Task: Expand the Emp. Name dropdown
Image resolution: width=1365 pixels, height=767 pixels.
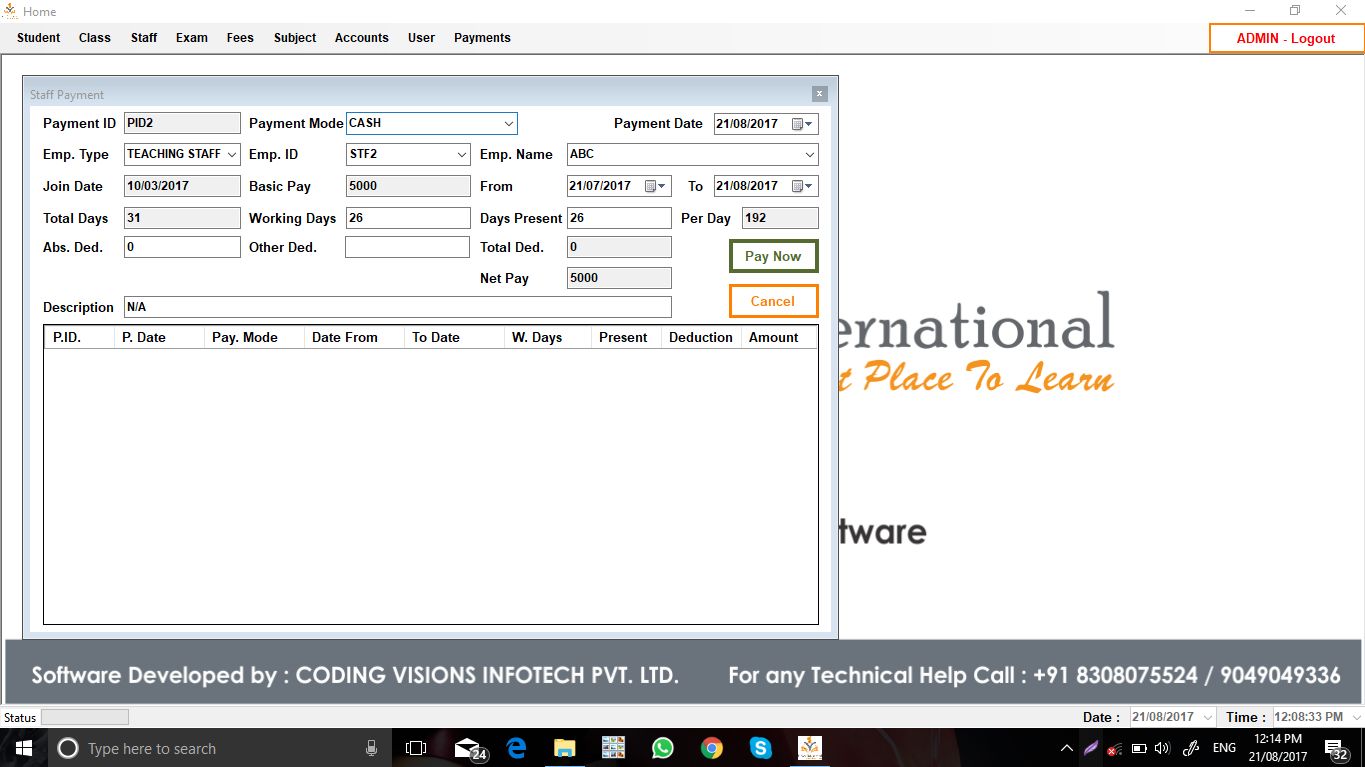Action: coord(809,155)
